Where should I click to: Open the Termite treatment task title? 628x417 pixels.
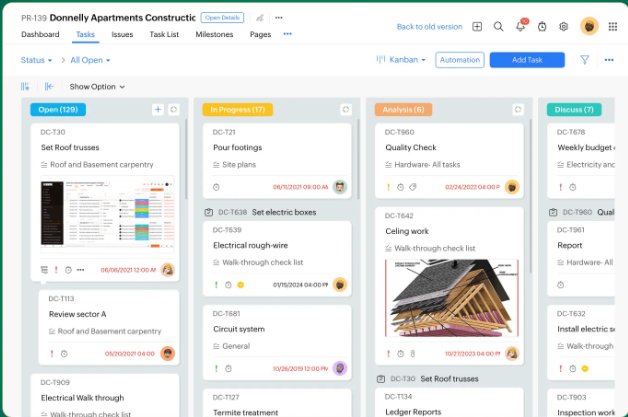(x=246, y=412)
